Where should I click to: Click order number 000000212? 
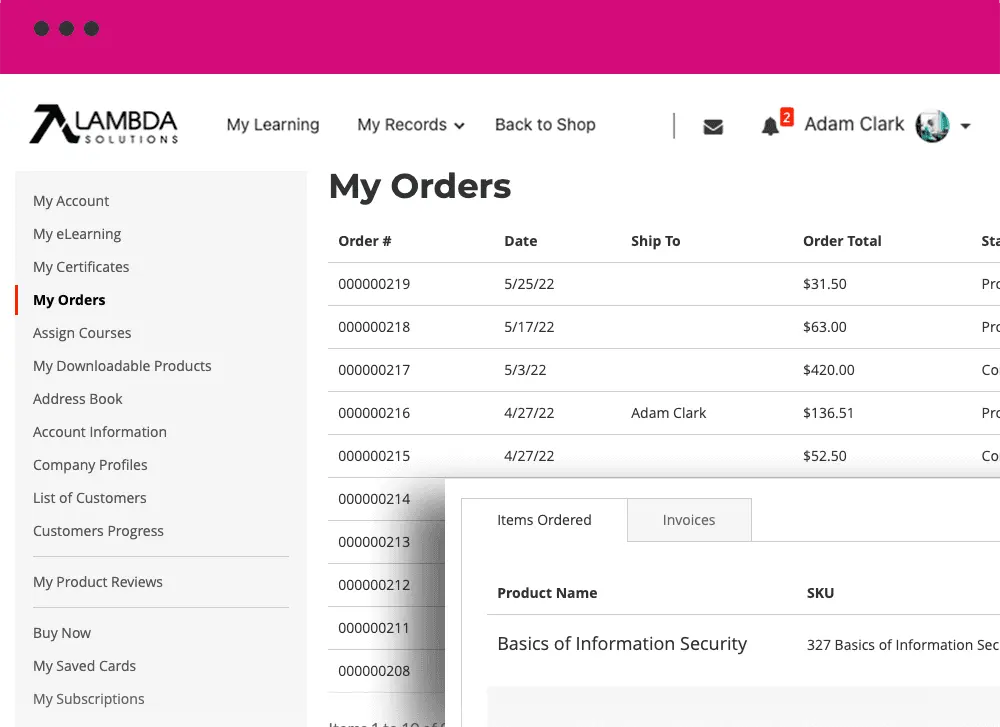pos(374,585)
